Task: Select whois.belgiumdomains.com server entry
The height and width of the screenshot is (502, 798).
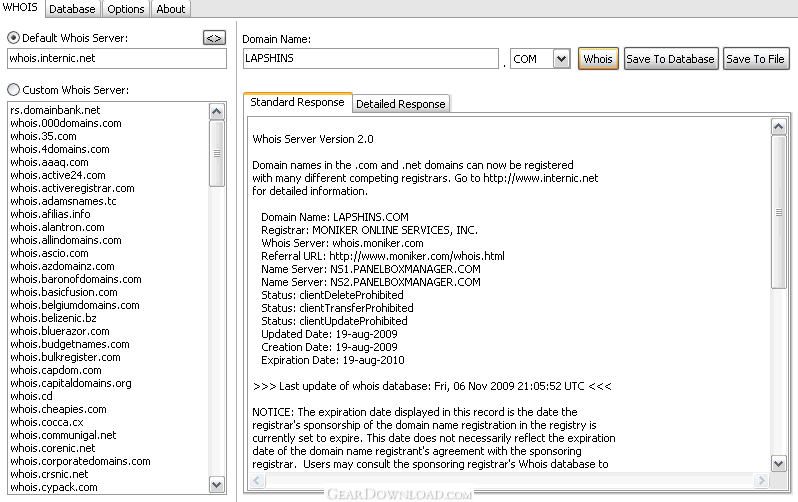Action: 75,305
